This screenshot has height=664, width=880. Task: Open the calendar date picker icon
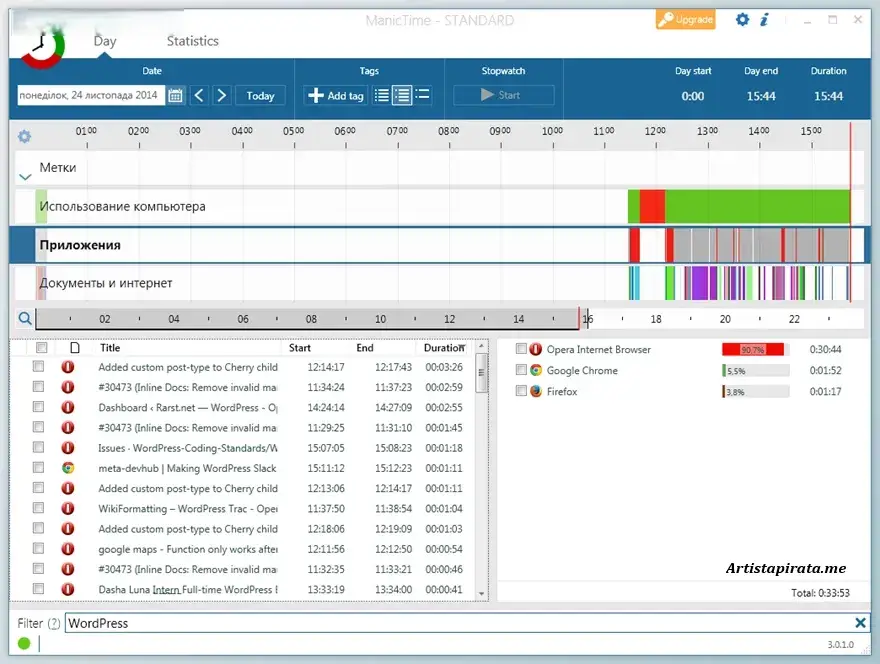175,96
